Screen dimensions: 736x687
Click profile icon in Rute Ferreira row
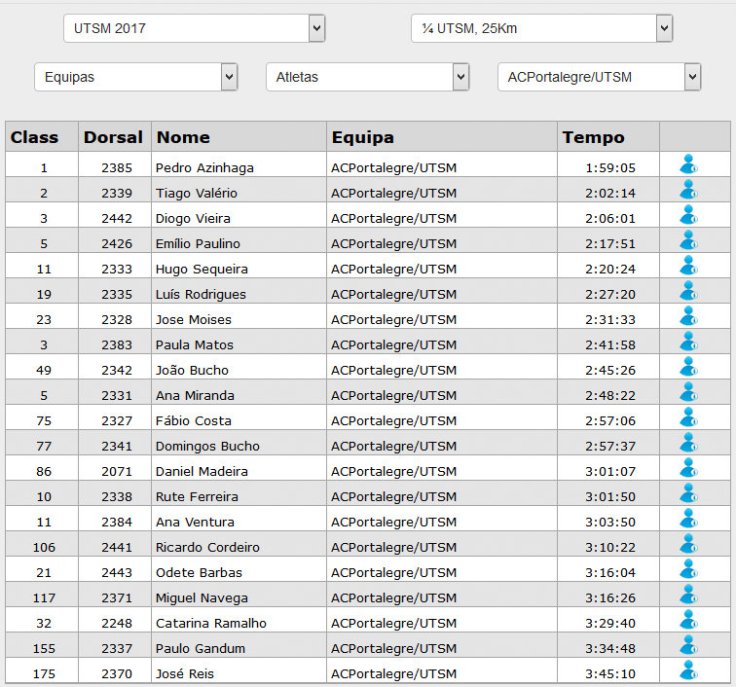[688, 495]
